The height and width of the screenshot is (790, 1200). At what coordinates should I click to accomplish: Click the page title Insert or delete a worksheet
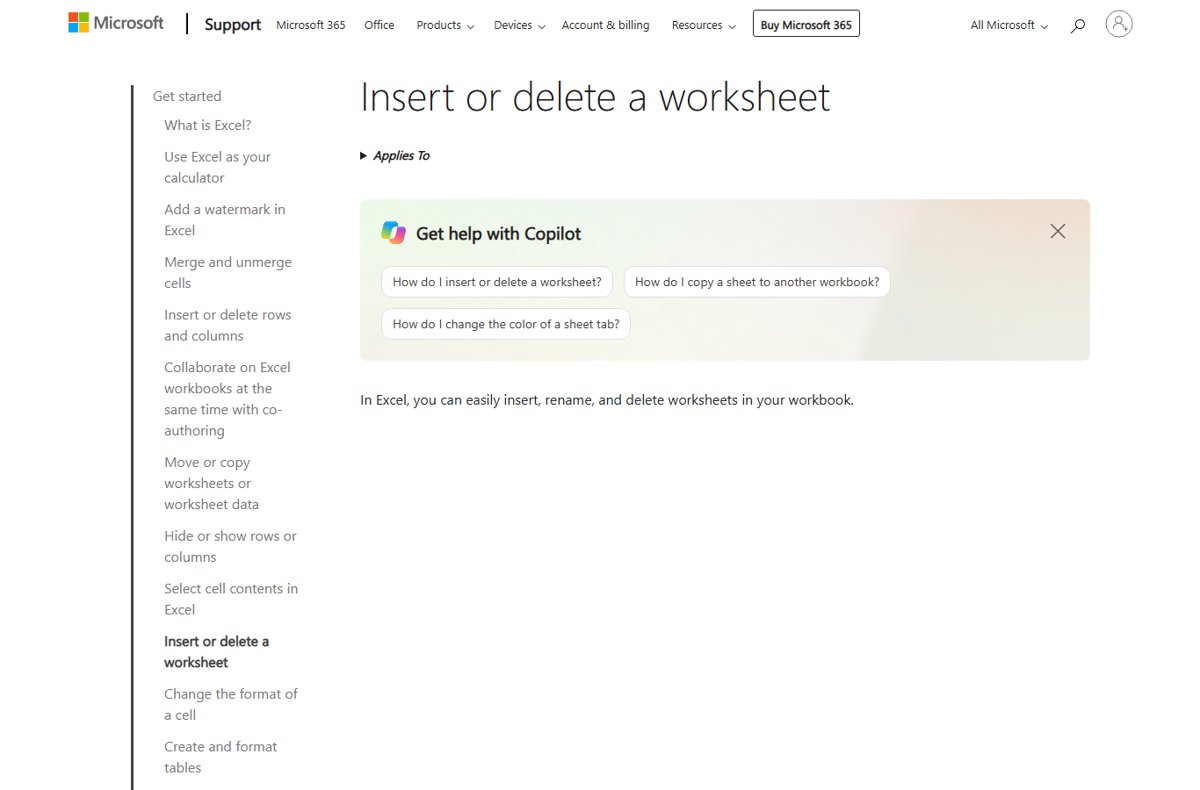point(595,97)
